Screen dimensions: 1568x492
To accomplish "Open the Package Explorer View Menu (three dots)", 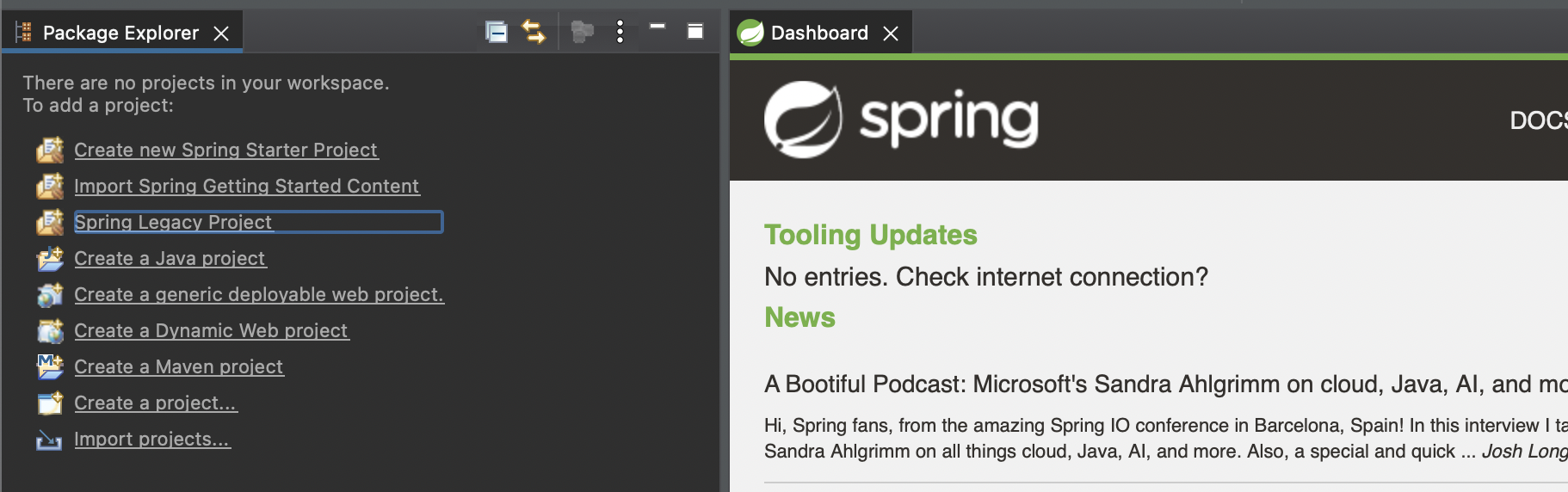I will [x=620, y=33].
